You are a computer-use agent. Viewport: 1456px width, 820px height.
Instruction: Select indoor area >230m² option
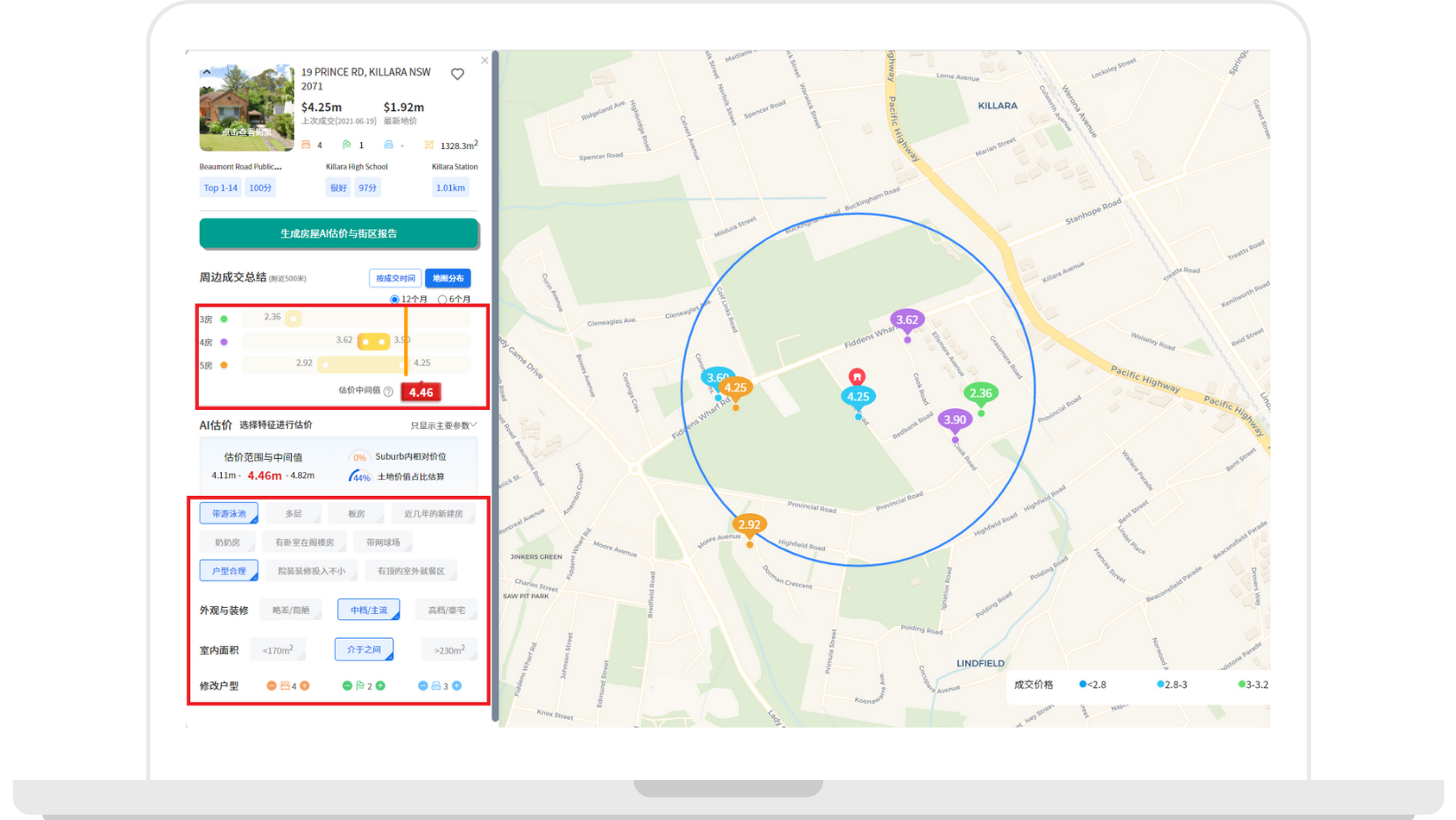click(x=449, y=650)
